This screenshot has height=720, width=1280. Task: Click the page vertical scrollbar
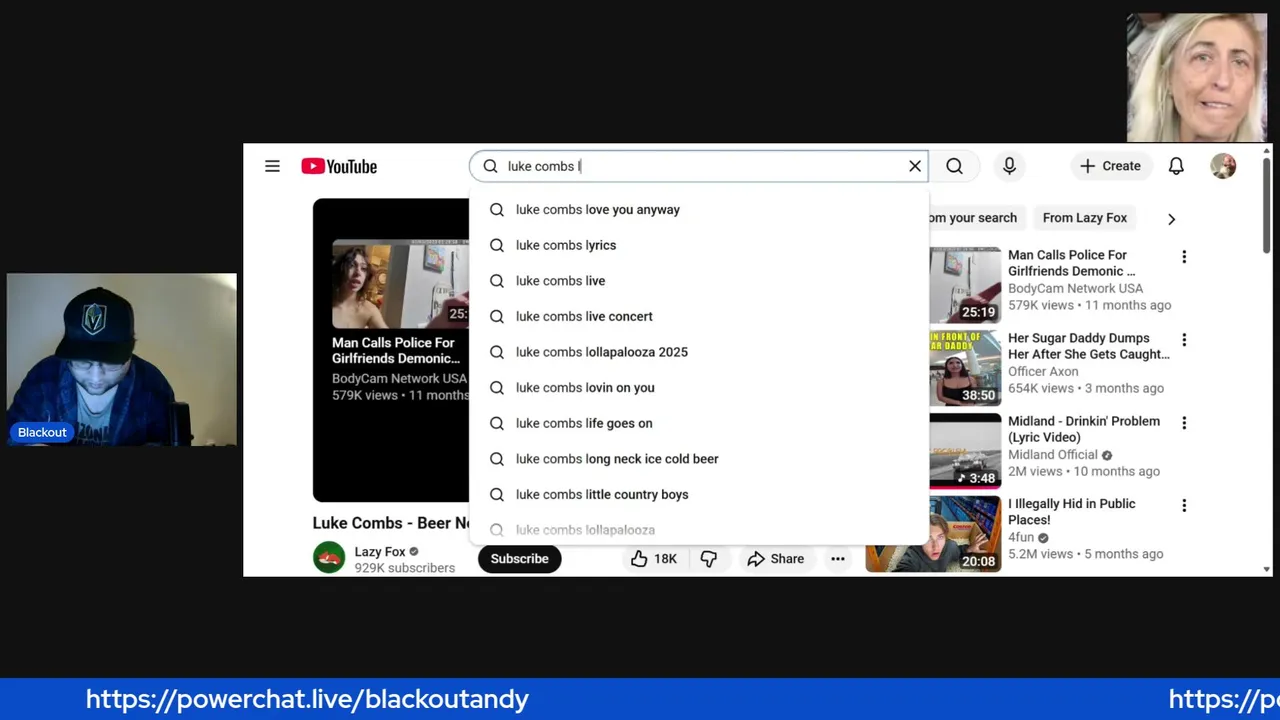tap(1266, 205)
